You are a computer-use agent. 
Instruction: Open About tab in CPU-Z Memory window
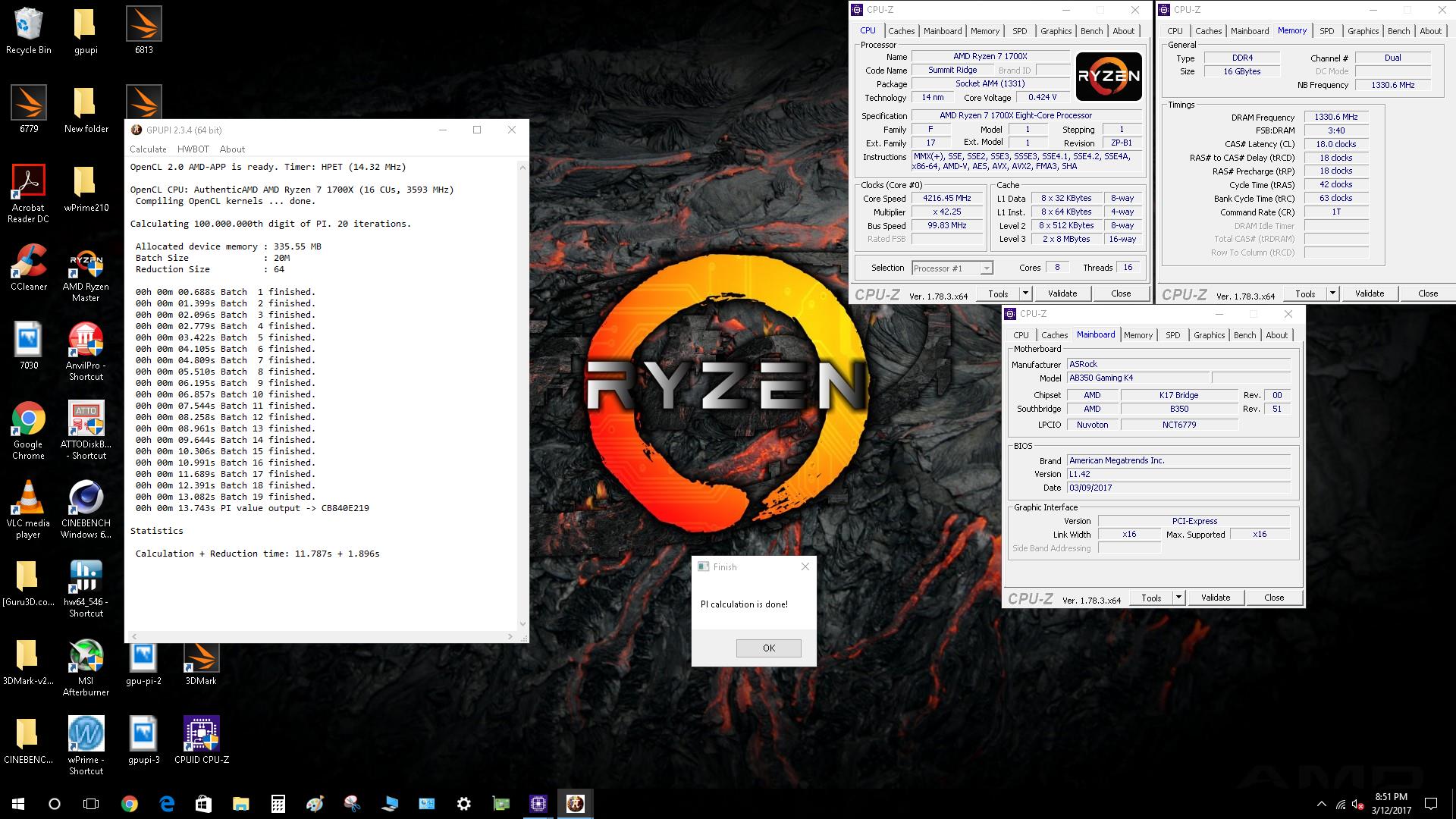(x=1430, y=31)
